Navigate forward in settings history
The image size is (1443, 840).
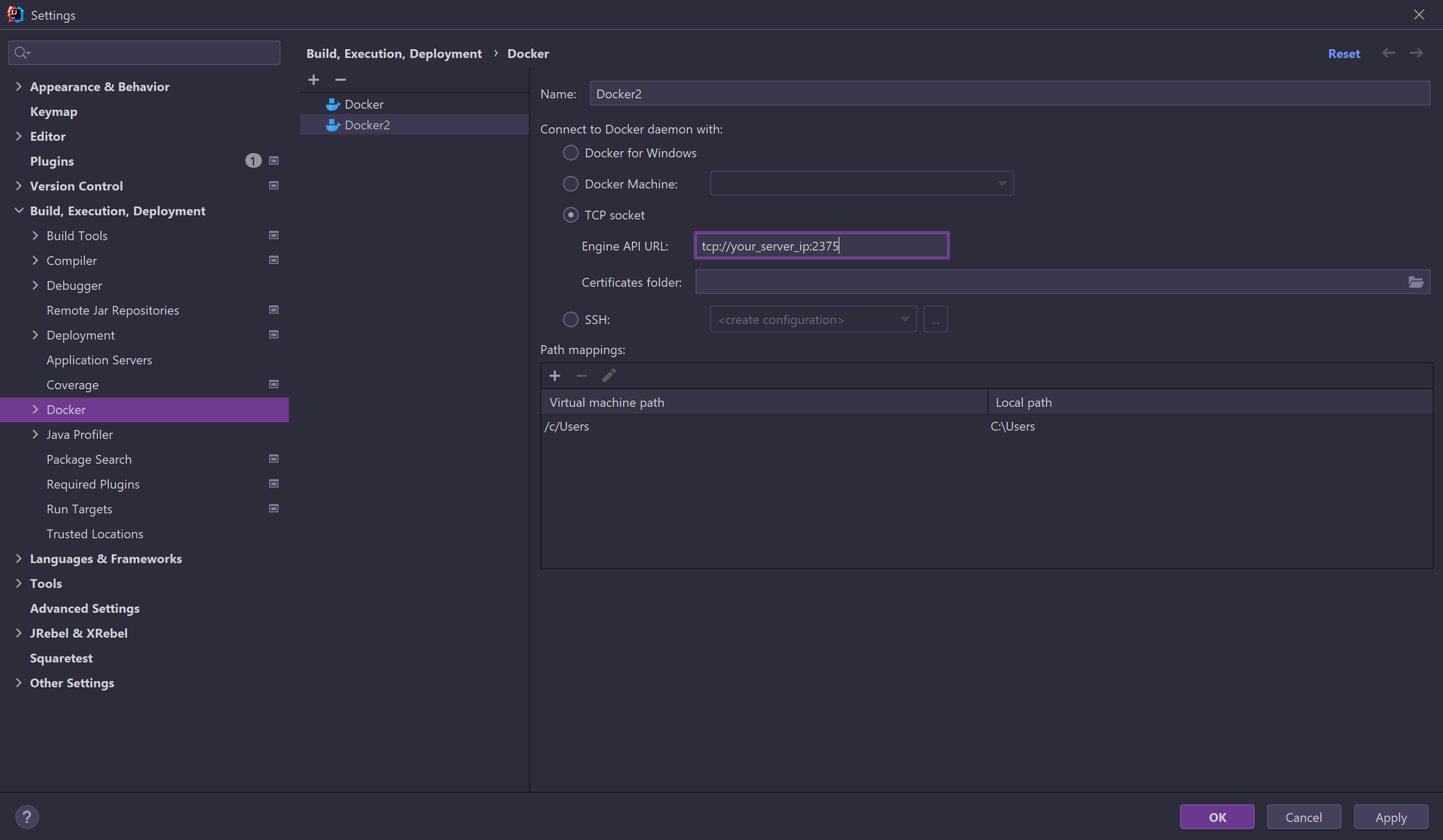[1416, 53]
